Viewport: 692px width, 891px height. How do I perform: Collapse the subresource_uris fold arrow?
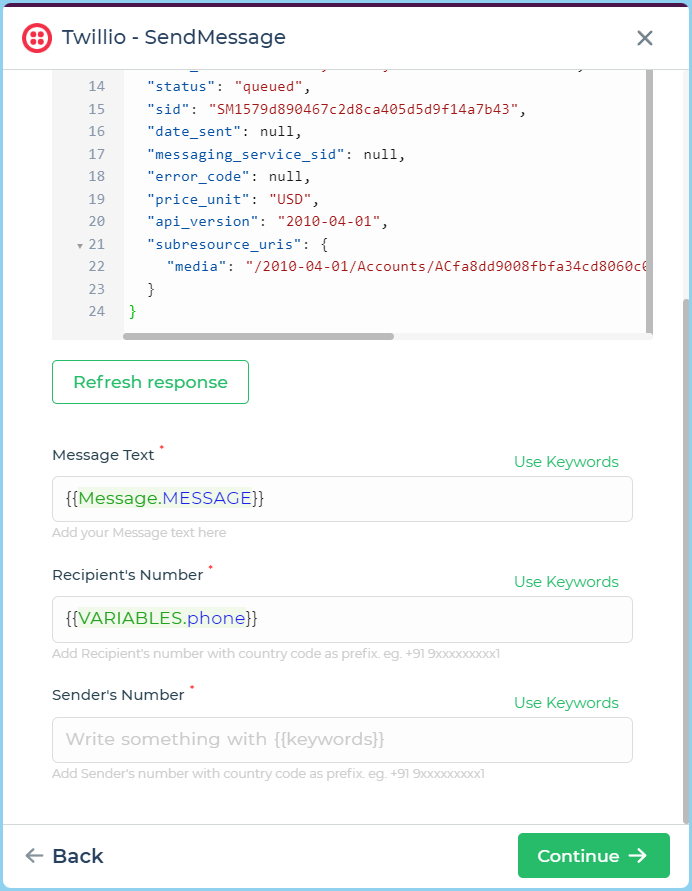point(80,245)
